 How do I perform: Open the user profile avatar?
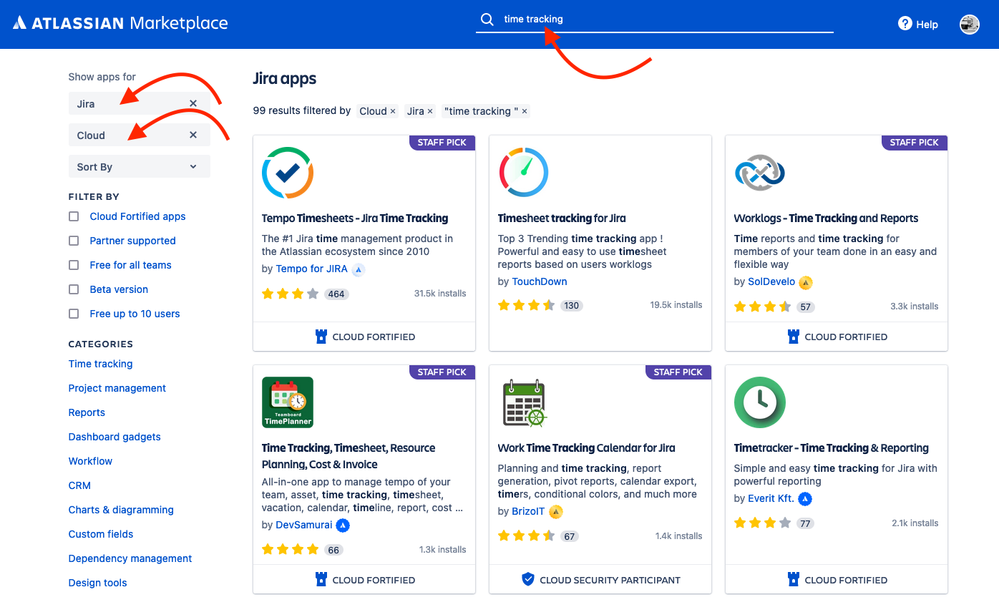pos(969,24)
